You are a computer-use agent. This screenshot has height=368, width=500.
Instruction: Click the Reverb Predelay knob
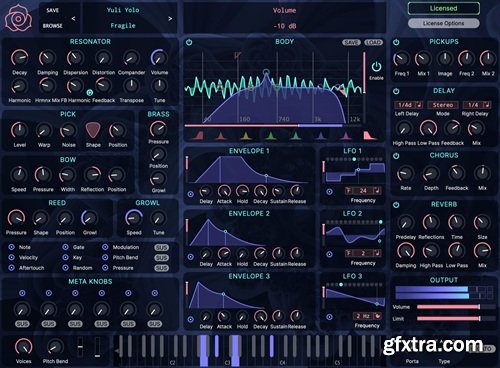click(405, 222)
